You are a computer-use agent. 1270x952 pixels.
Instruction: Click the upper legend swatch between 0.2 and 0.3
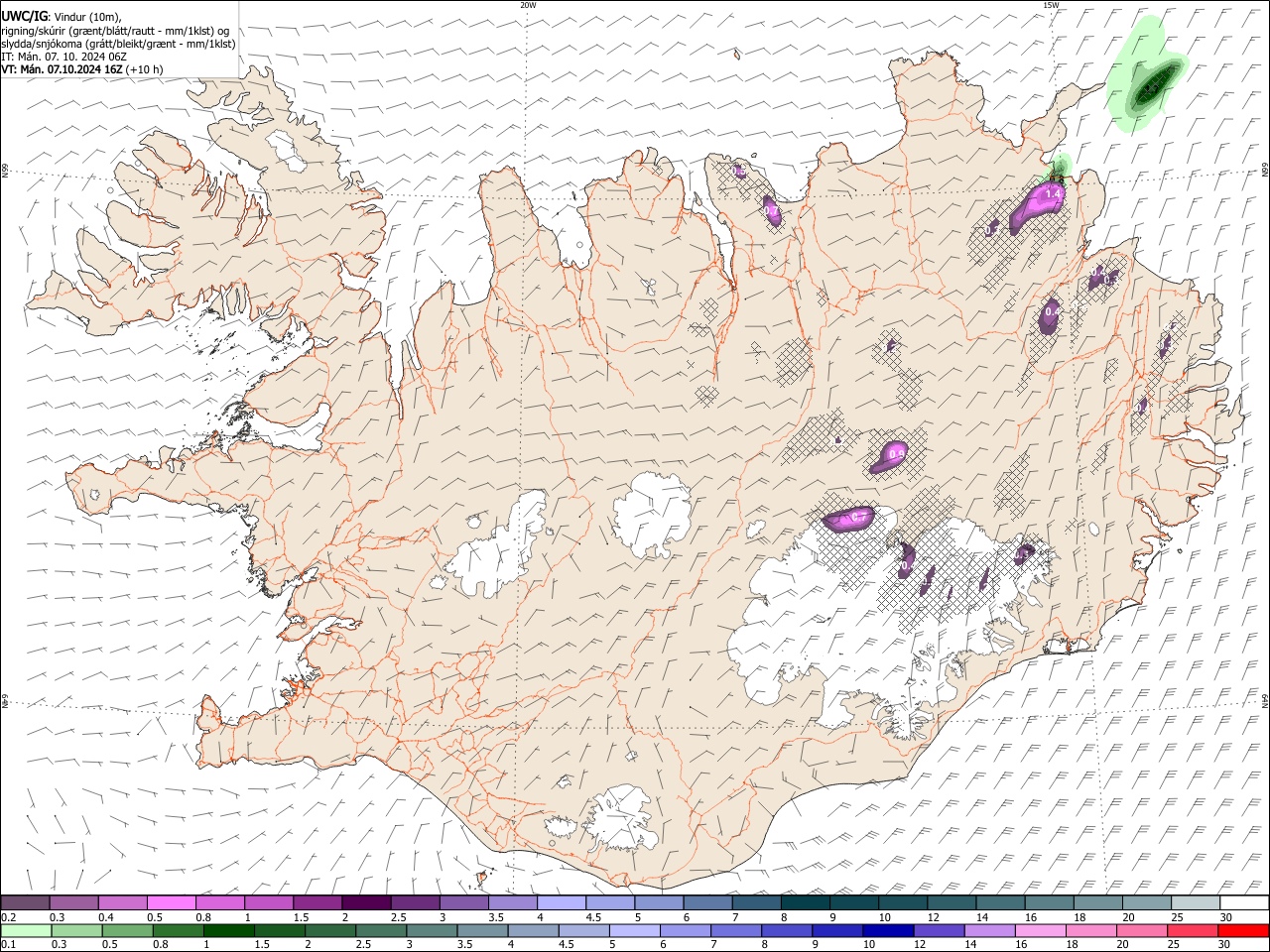pyautogui.click(x=26, y=902)
